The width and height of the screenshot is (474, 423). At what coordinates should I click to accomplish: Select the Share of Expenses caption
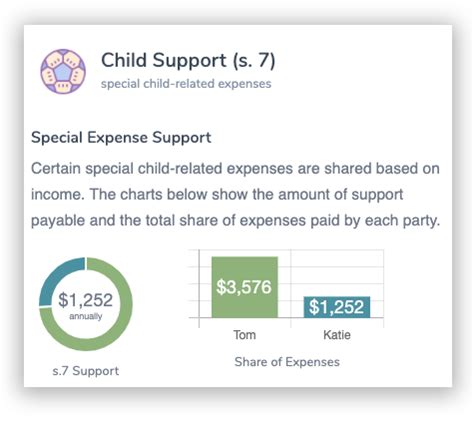point(287,362)
